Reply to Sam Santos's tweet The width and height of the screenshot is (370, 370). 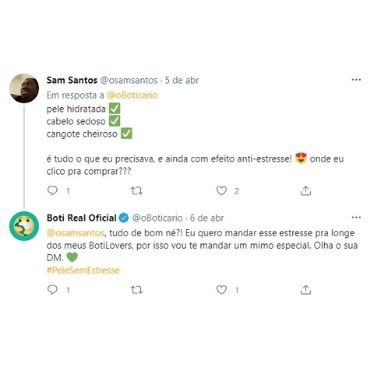coord(53,191)
